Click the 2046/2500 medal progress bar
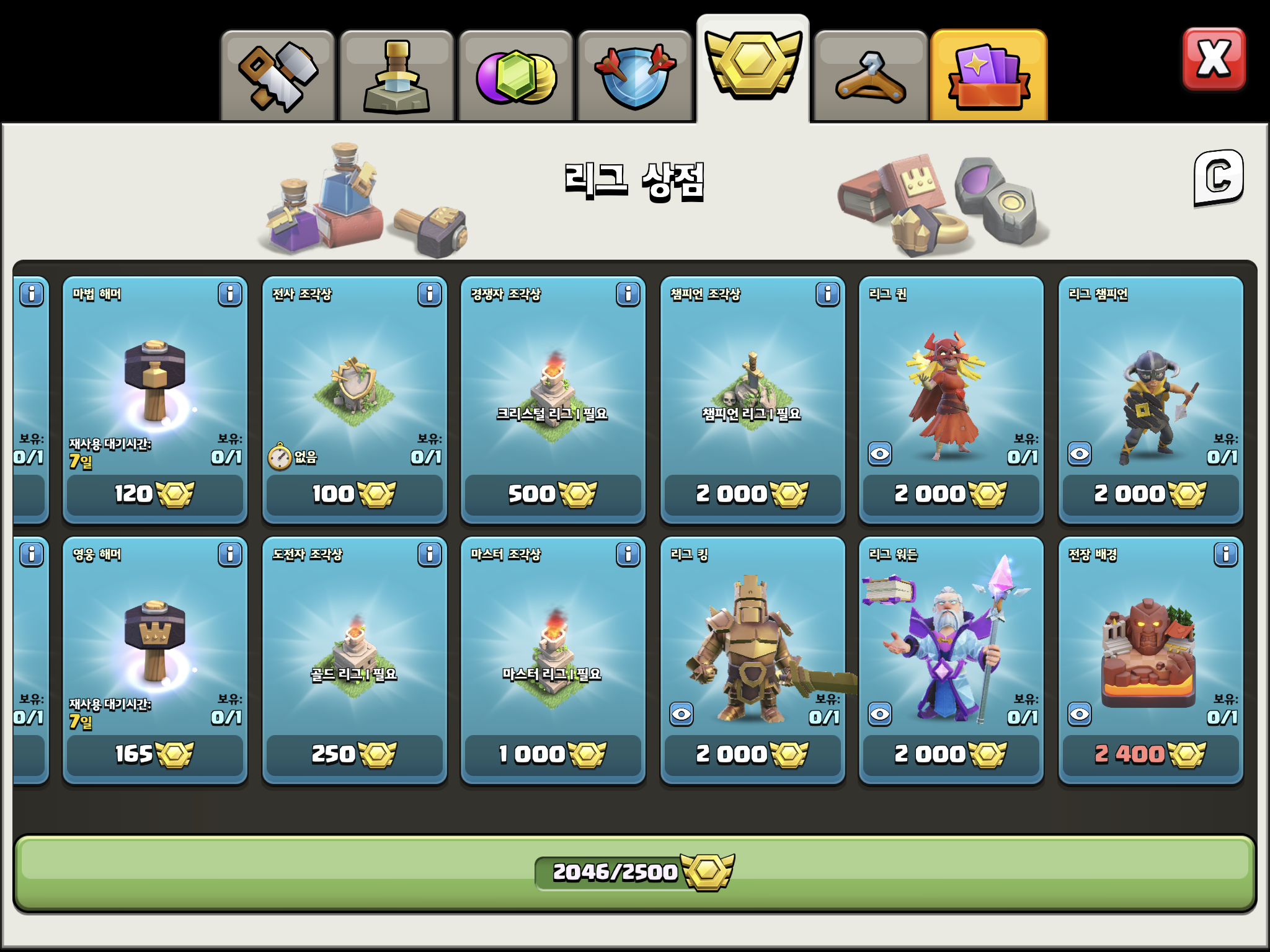 (x=634, y=873)
